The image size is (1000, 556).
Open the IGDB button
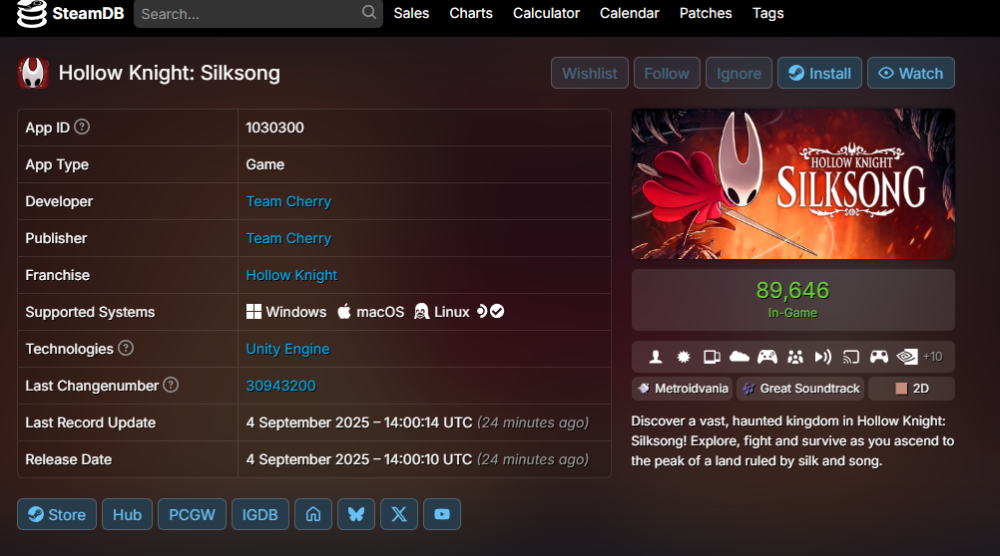[x=260, y=514]
